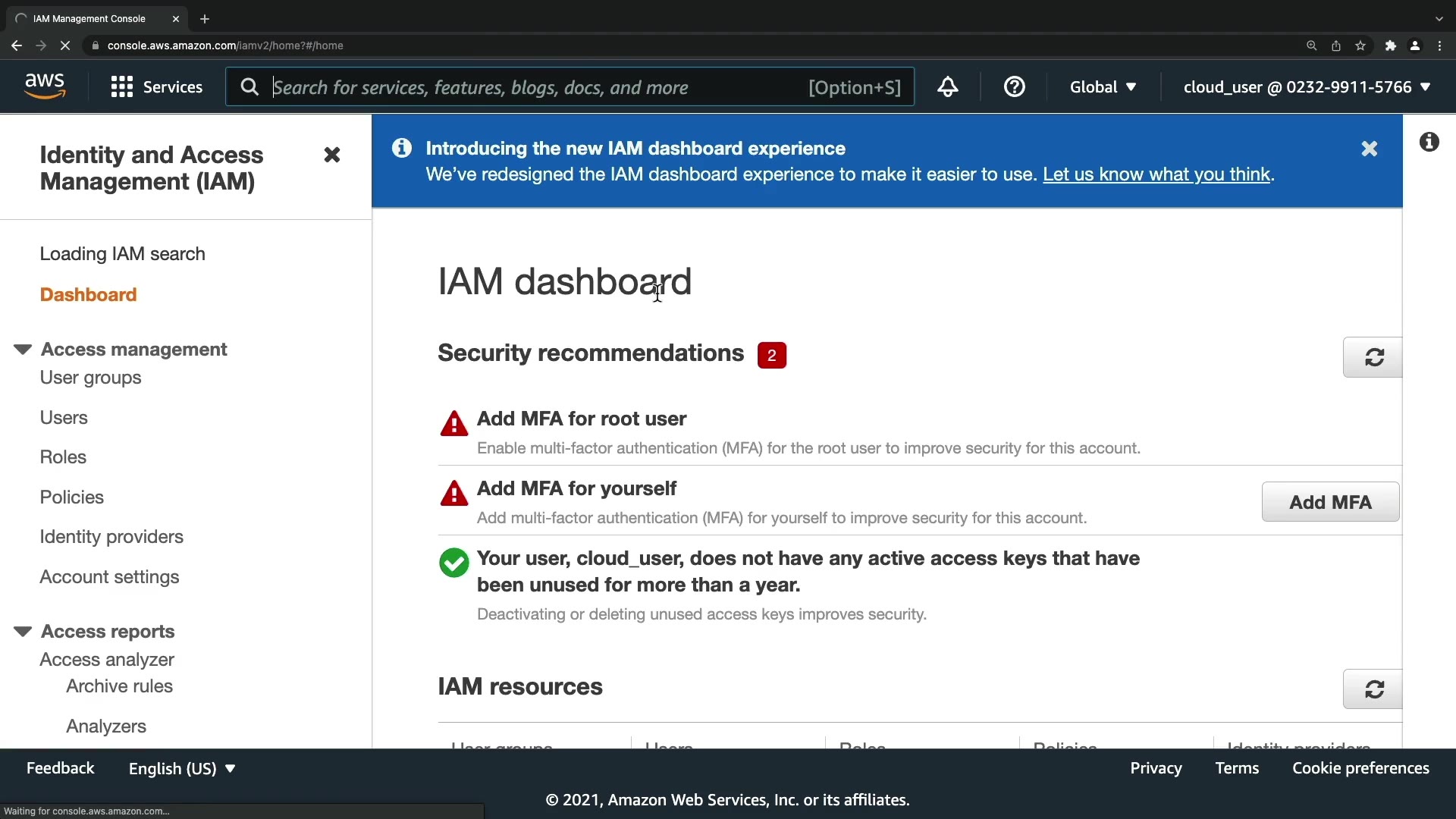Open the help question mark icon

pyautogui.click(x=1014, y=87)
